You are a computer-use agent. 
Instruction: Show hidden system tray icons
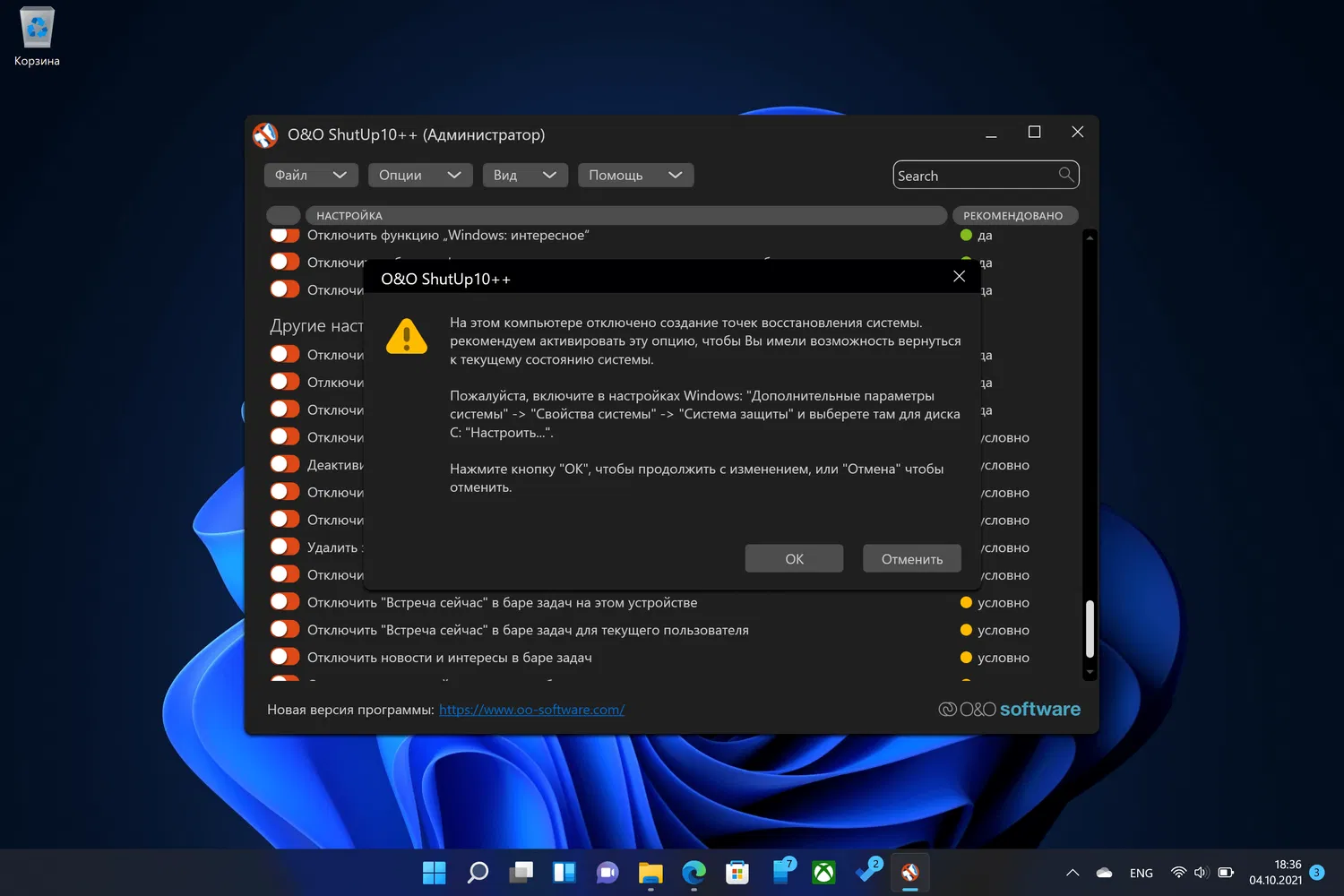1073,873
